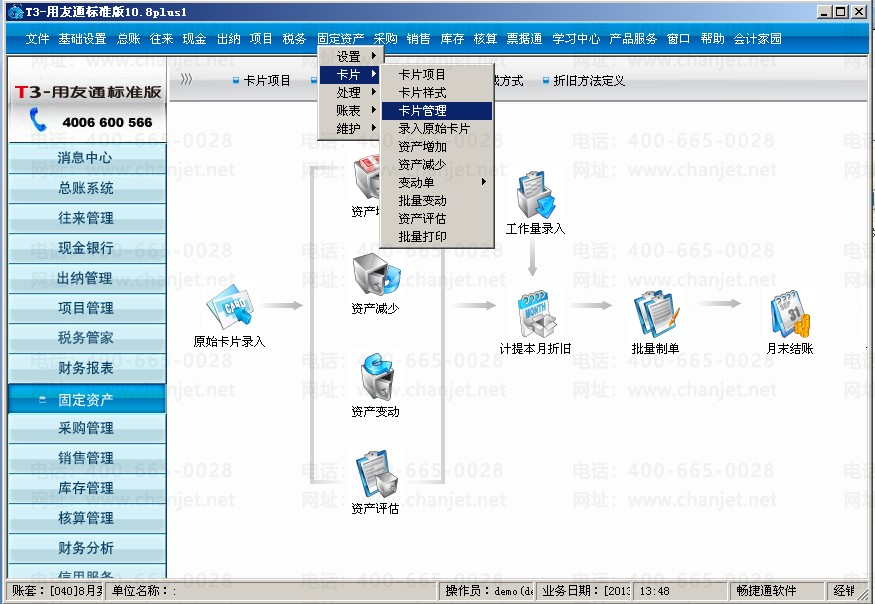Viewport: 875px width, 604px height.
Task: Click the 工作量录入 icon
Action: (x=535, y=195)
